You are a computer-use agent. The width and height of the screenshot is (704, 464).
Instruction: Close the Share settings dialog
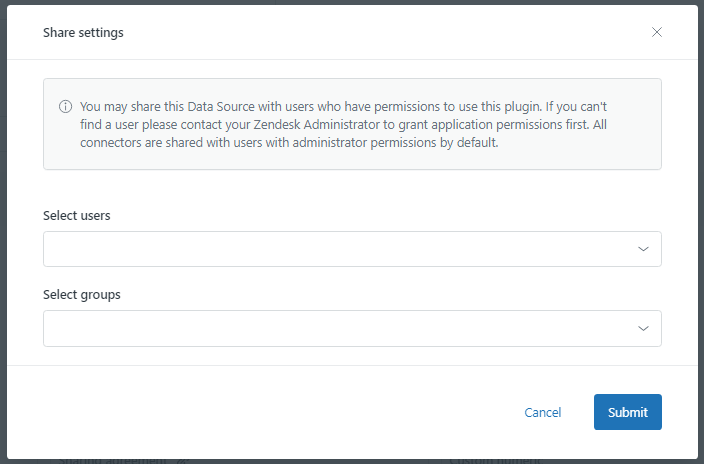coord(657,32)
